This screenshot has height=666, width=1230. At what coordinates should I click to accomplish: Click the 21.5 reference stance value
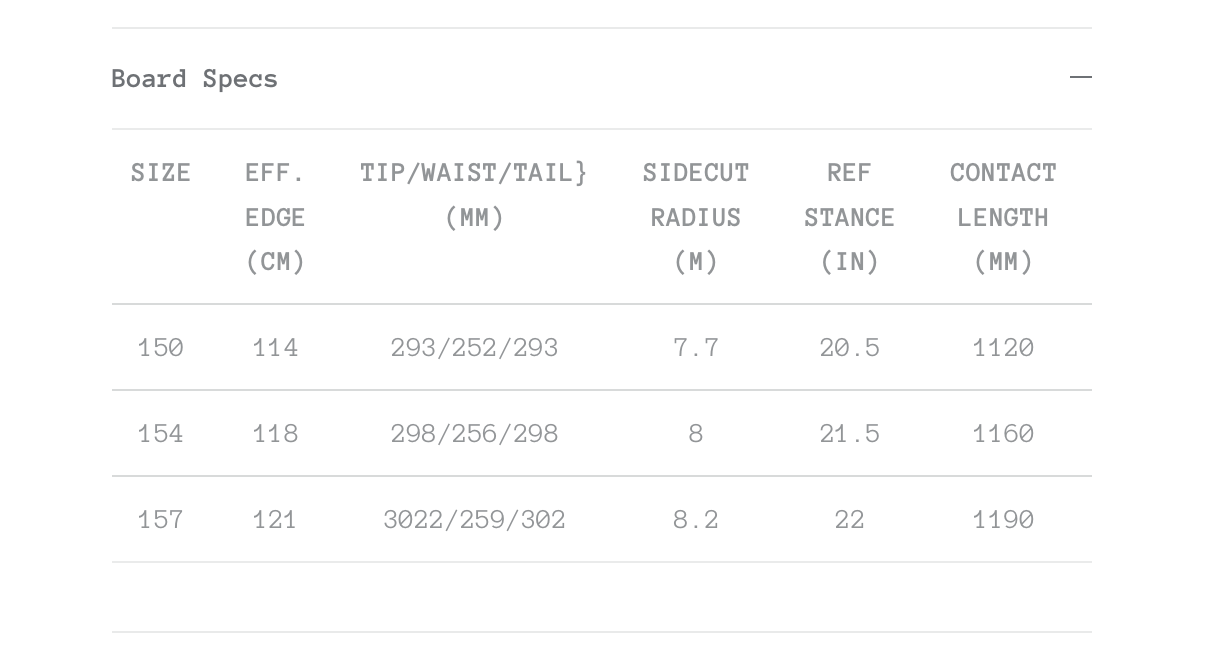(849, 434)
